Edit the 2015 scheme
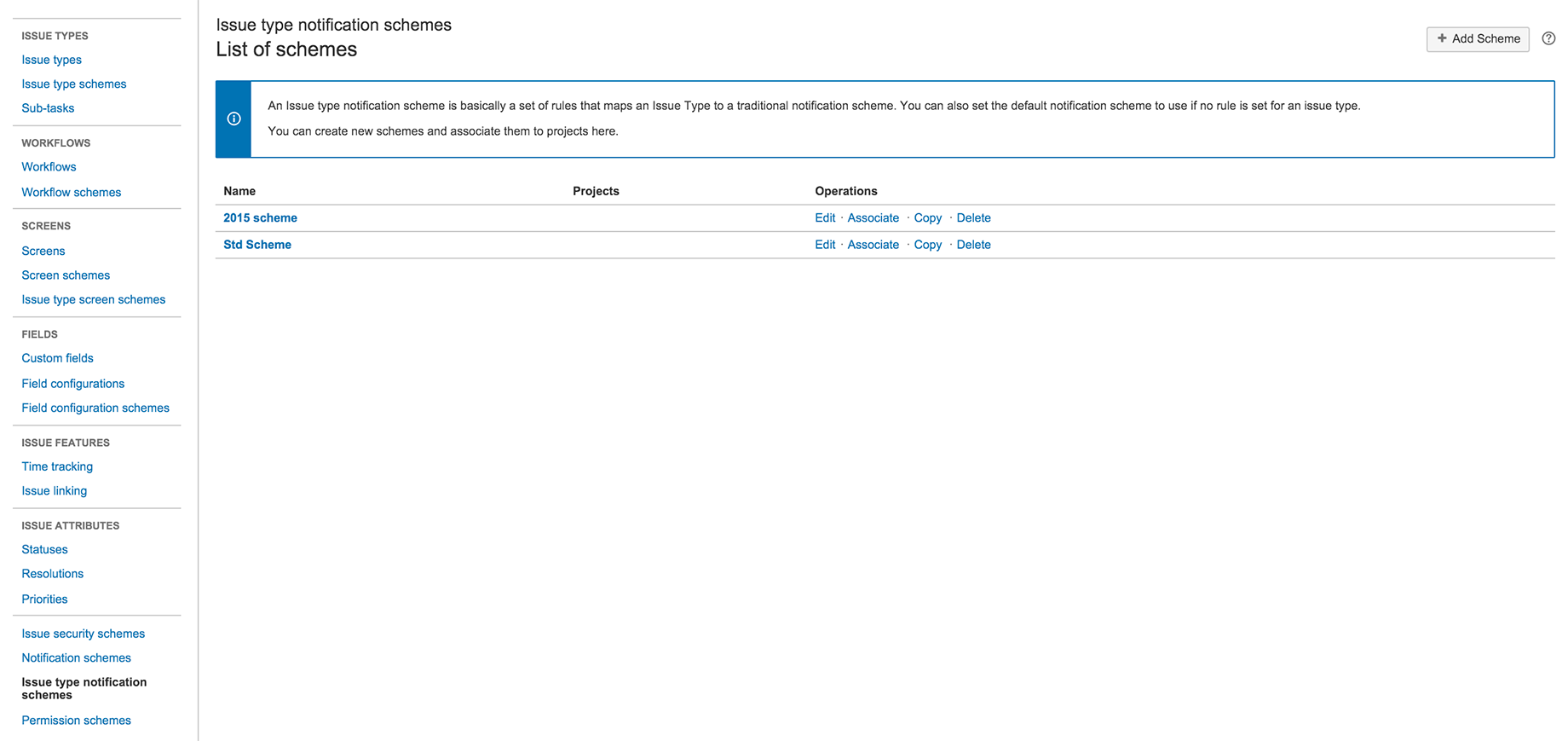The height and width of the screenshot is (741, 1568). point(825,218)
